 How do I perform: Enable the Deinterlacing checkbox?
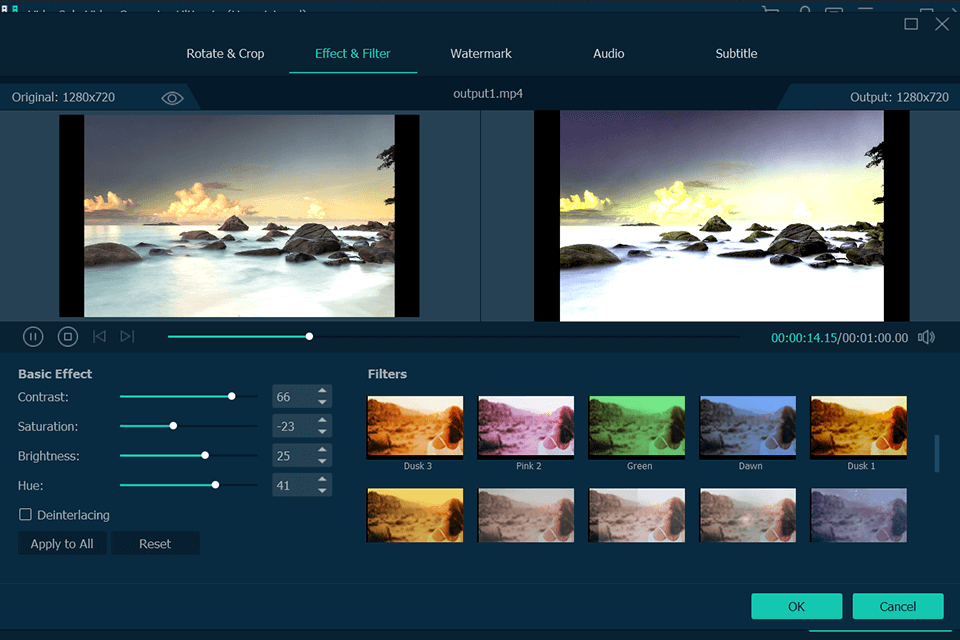tap(26, 515)
